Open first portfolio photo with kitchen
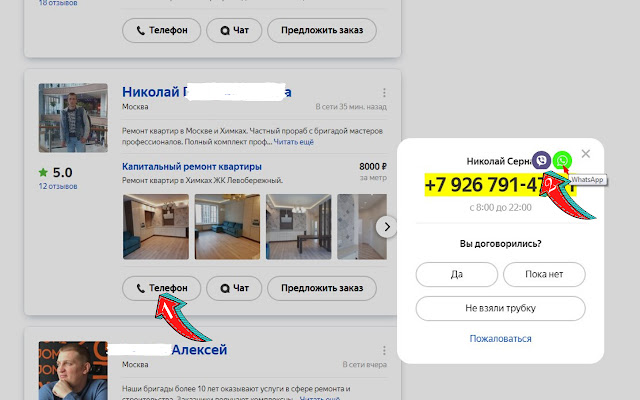The image size is (640, 400). click(x=156, y=227)
